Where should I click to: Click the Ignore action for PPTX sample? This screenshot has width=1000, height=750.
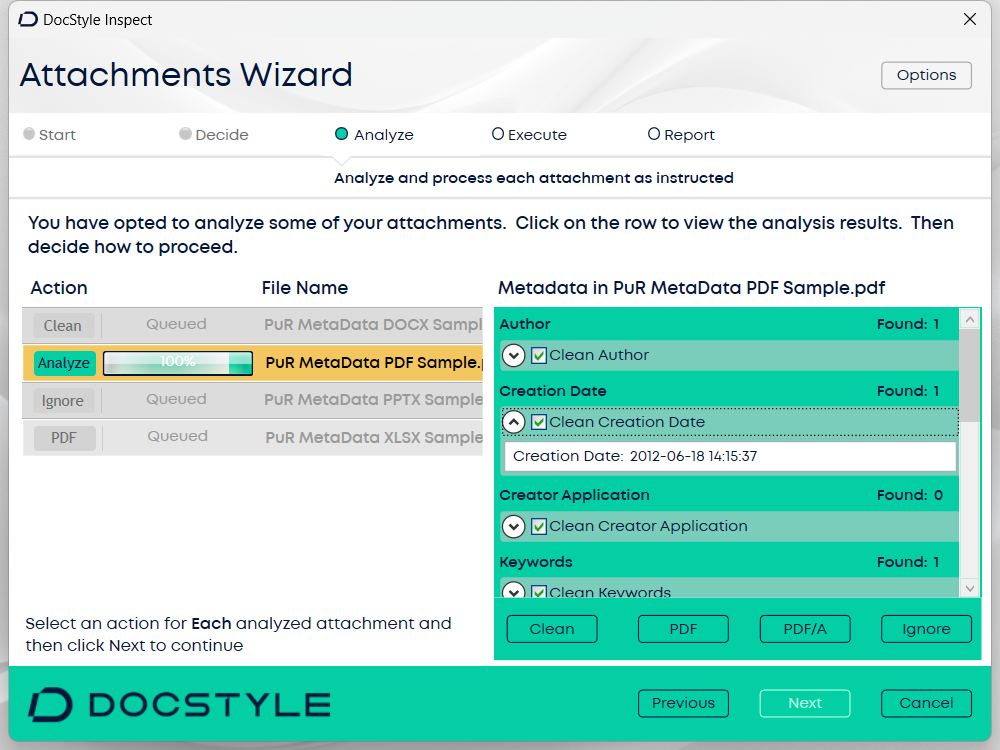(63, 401)
